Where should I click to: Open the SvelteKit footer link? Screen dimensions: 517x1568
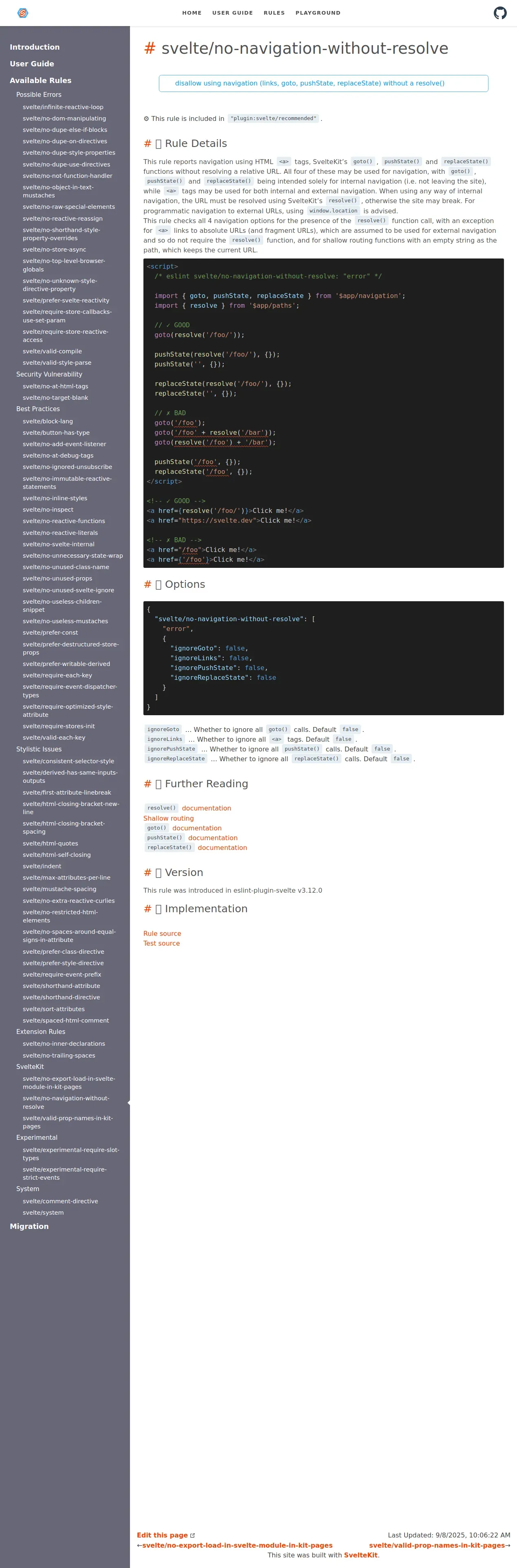pos(361,1555)
